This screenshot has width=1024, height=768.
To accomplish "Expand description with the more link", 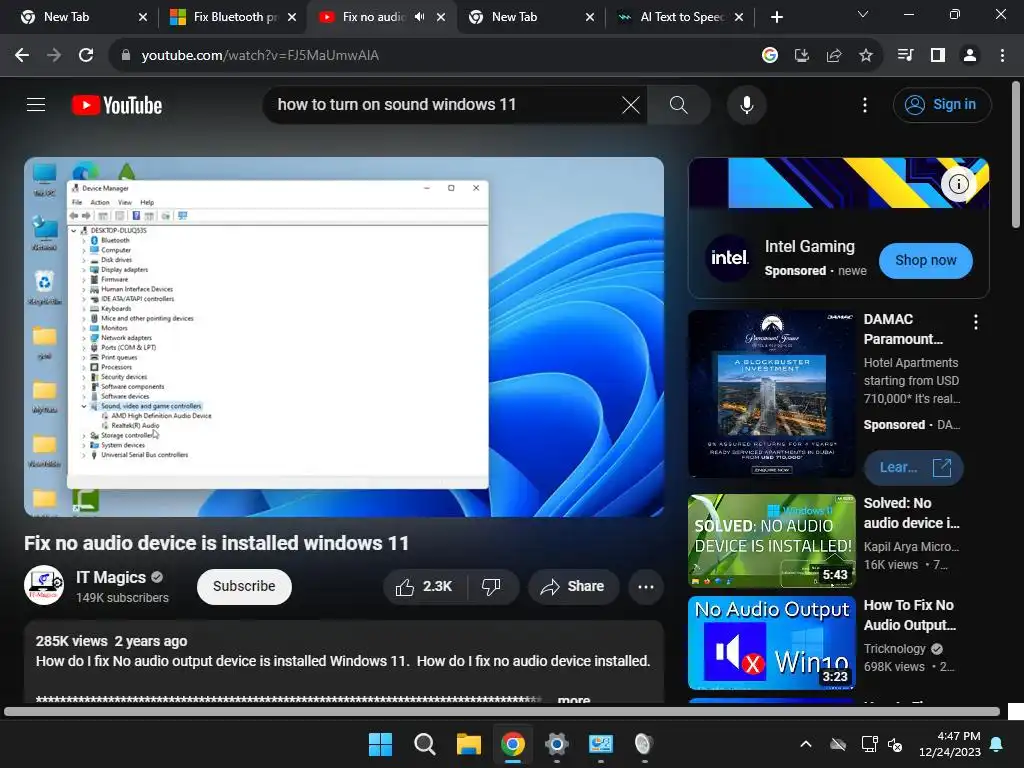I will point(573,699).
